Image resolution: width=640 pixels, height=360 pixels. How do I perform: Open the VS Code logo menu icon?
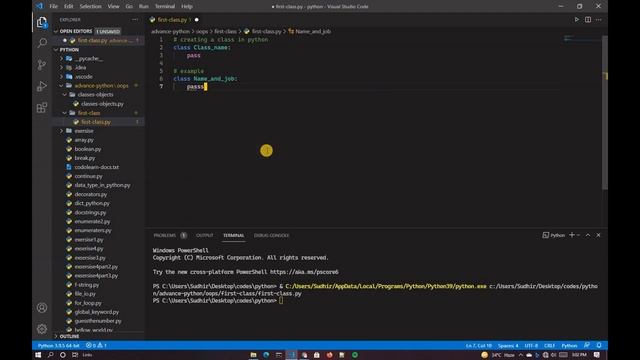coord(39,6)
